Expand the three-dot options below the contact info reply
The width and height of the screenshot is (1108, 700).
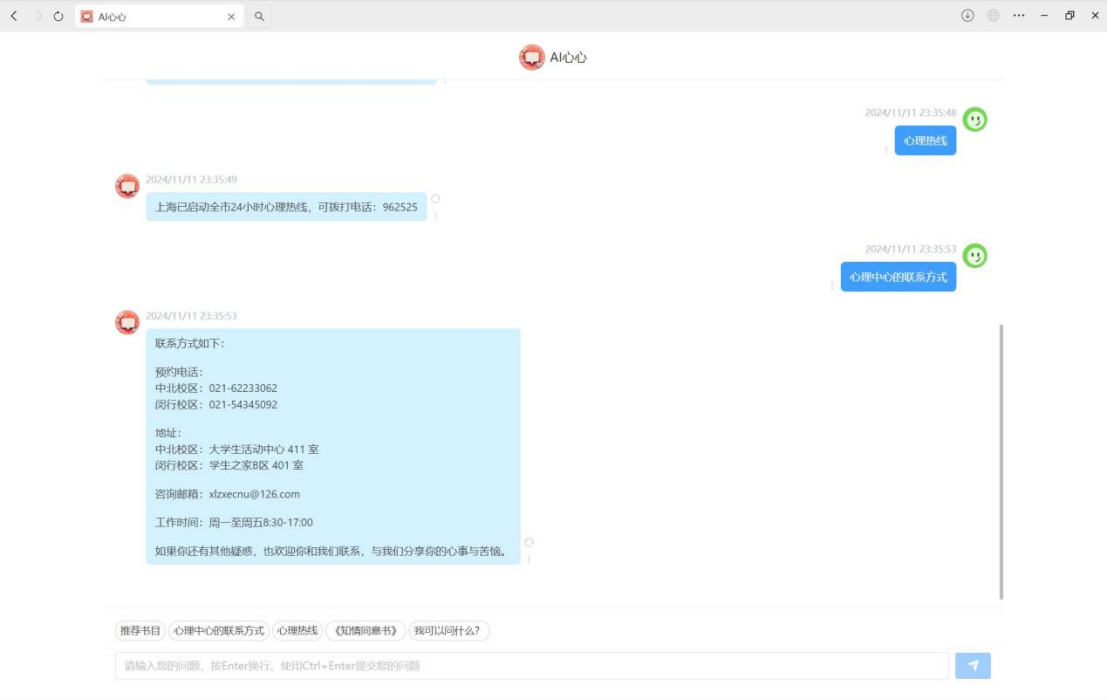pos(529,559)
